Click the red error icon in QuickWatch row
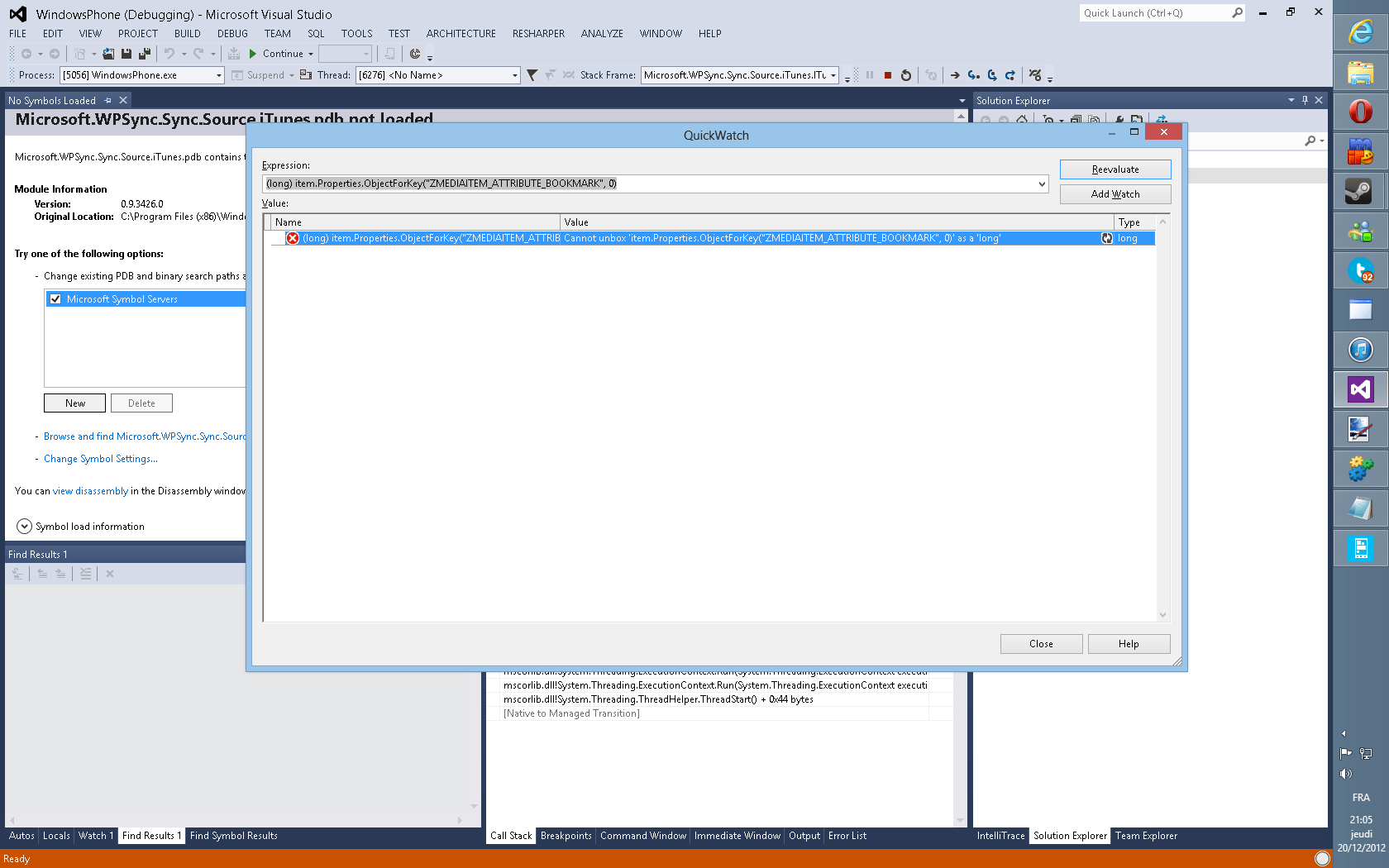Screen dimensions: 1389x868 293,238
